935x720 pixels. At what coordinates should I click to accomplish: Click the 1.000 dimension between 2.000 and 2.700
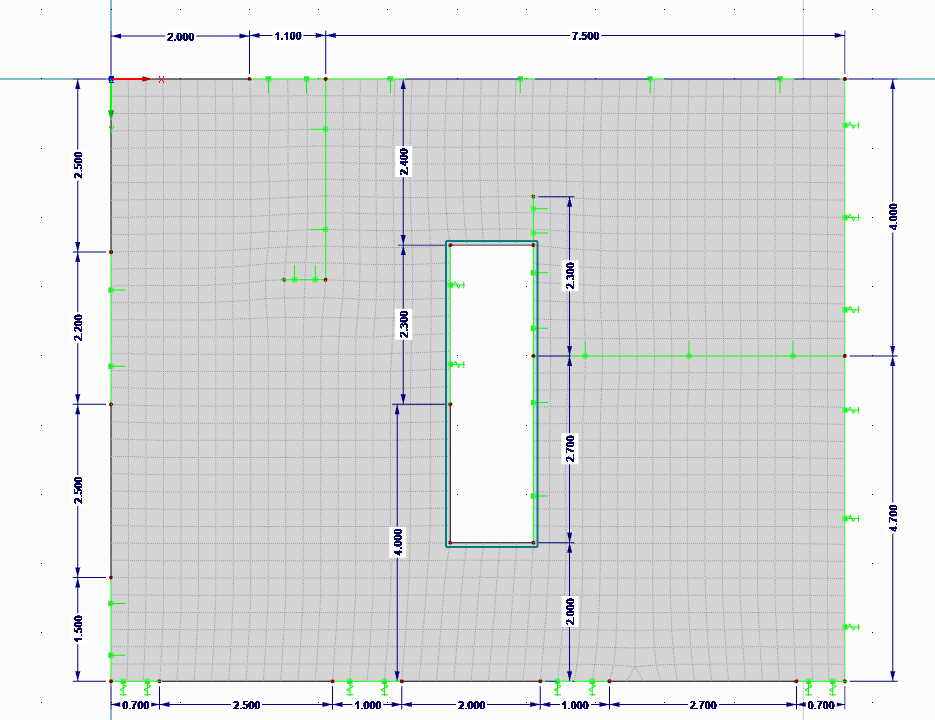(575, 705)
